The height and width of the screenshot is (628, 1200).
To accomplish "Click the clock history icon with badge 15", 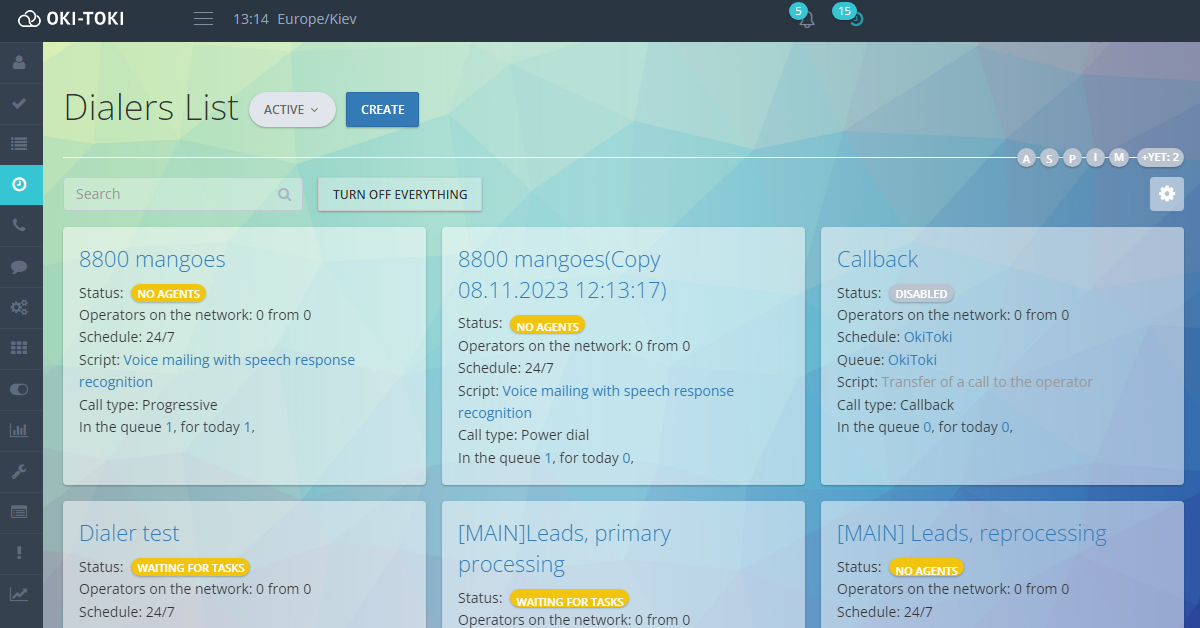I will (855, 19).
